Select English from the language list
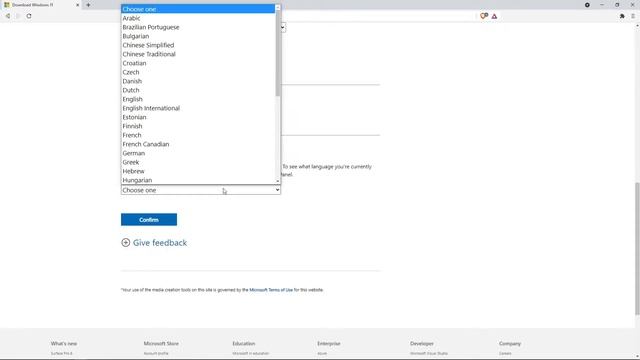 198,99
